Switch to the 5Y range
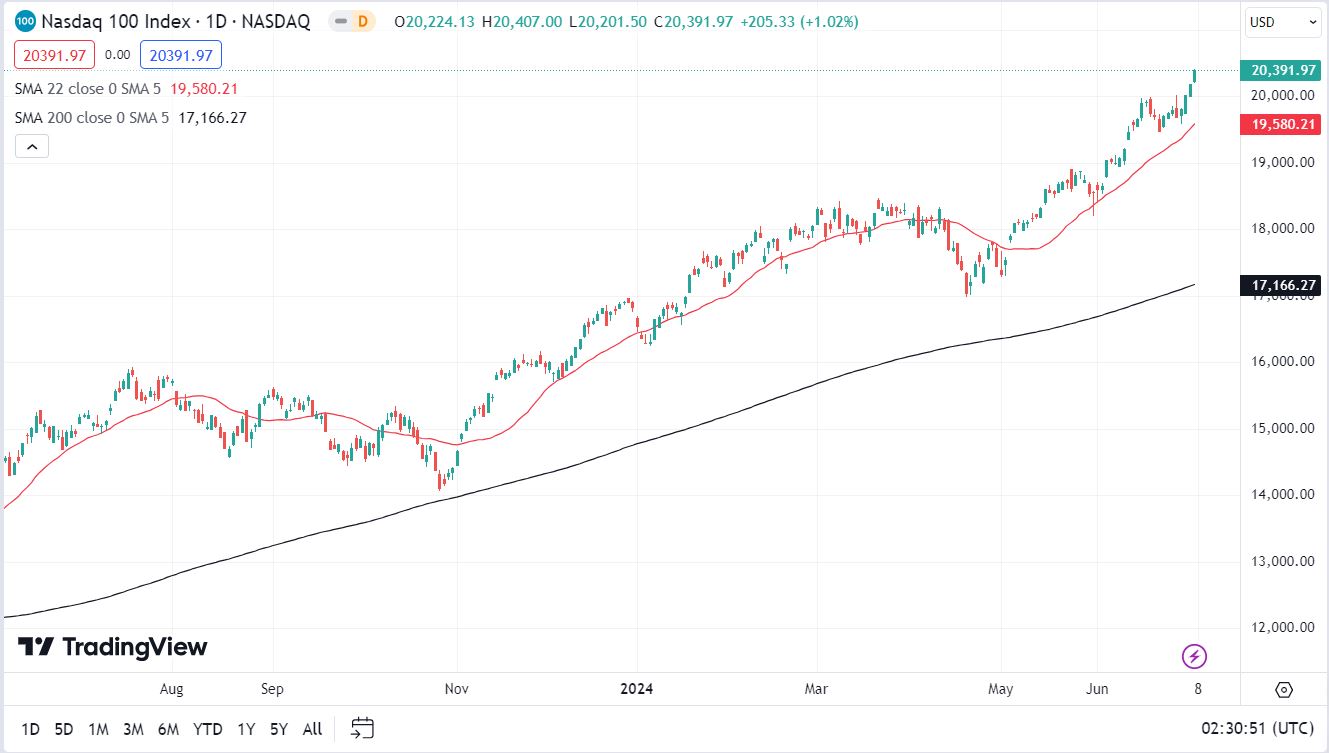 pos(279,729)
